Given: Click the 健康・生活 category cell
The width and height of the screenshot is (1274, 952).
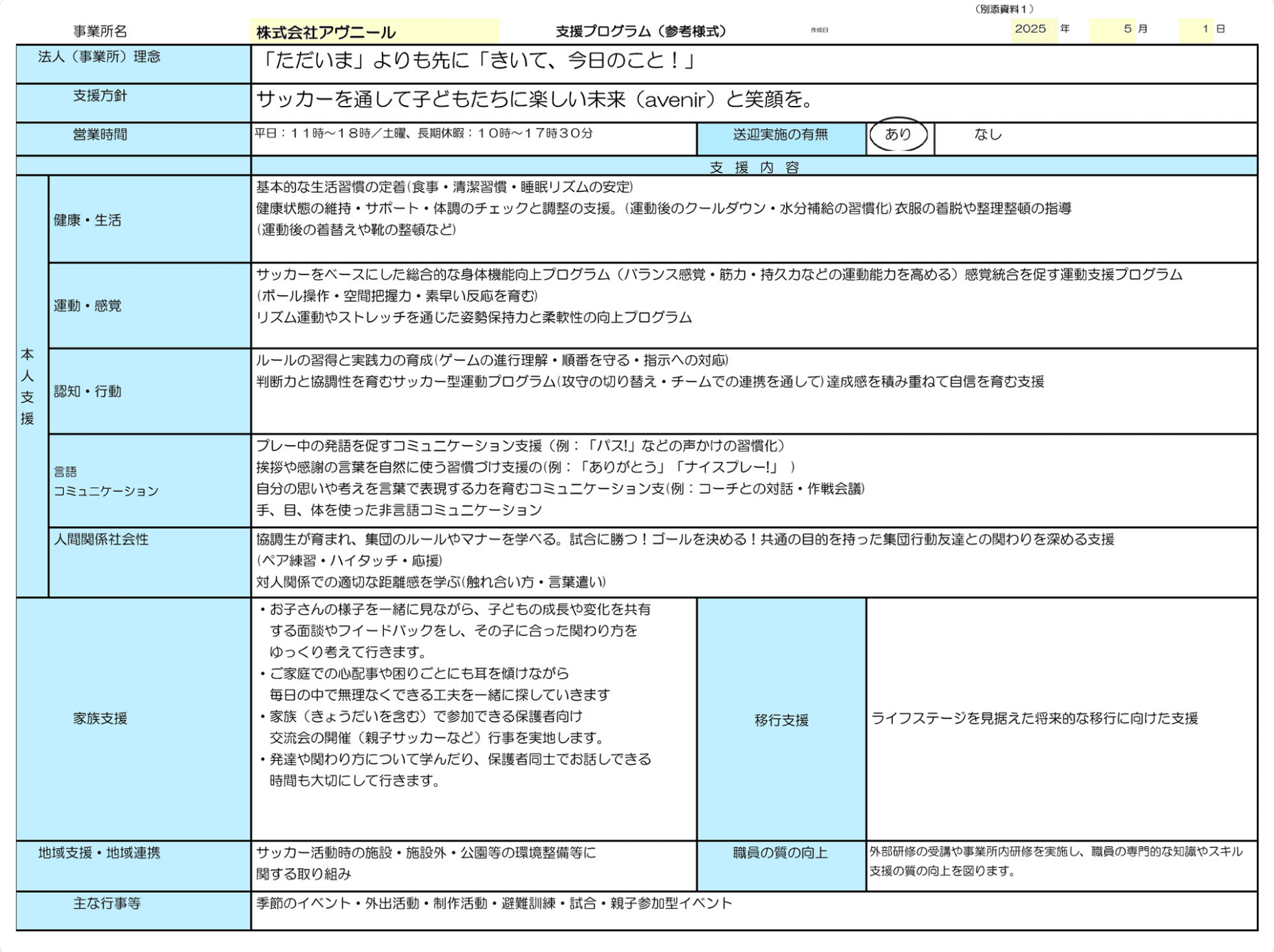Looking at the screenshot, I should (149, 219).
